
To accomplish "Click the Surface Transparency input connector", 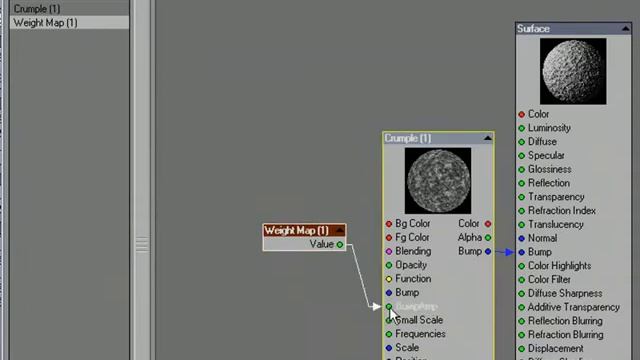I will coord(521,197).
